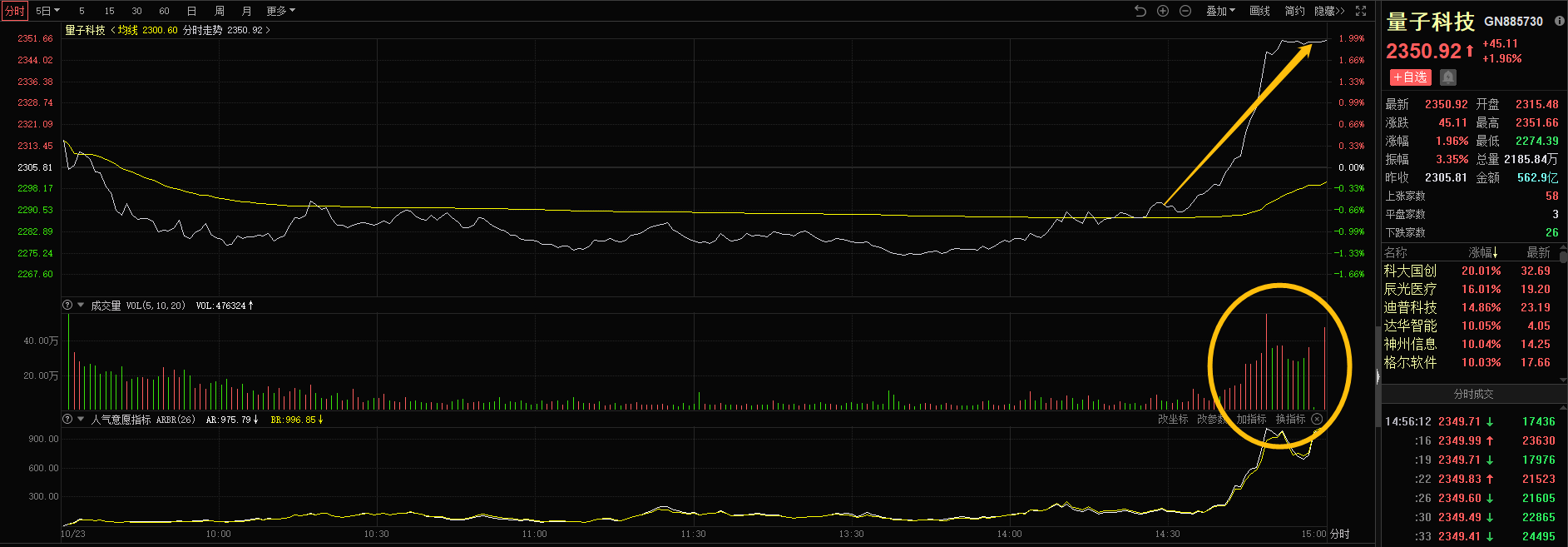
Task: Close the ARBR indicator panel icon
Action: [1317, 420]
